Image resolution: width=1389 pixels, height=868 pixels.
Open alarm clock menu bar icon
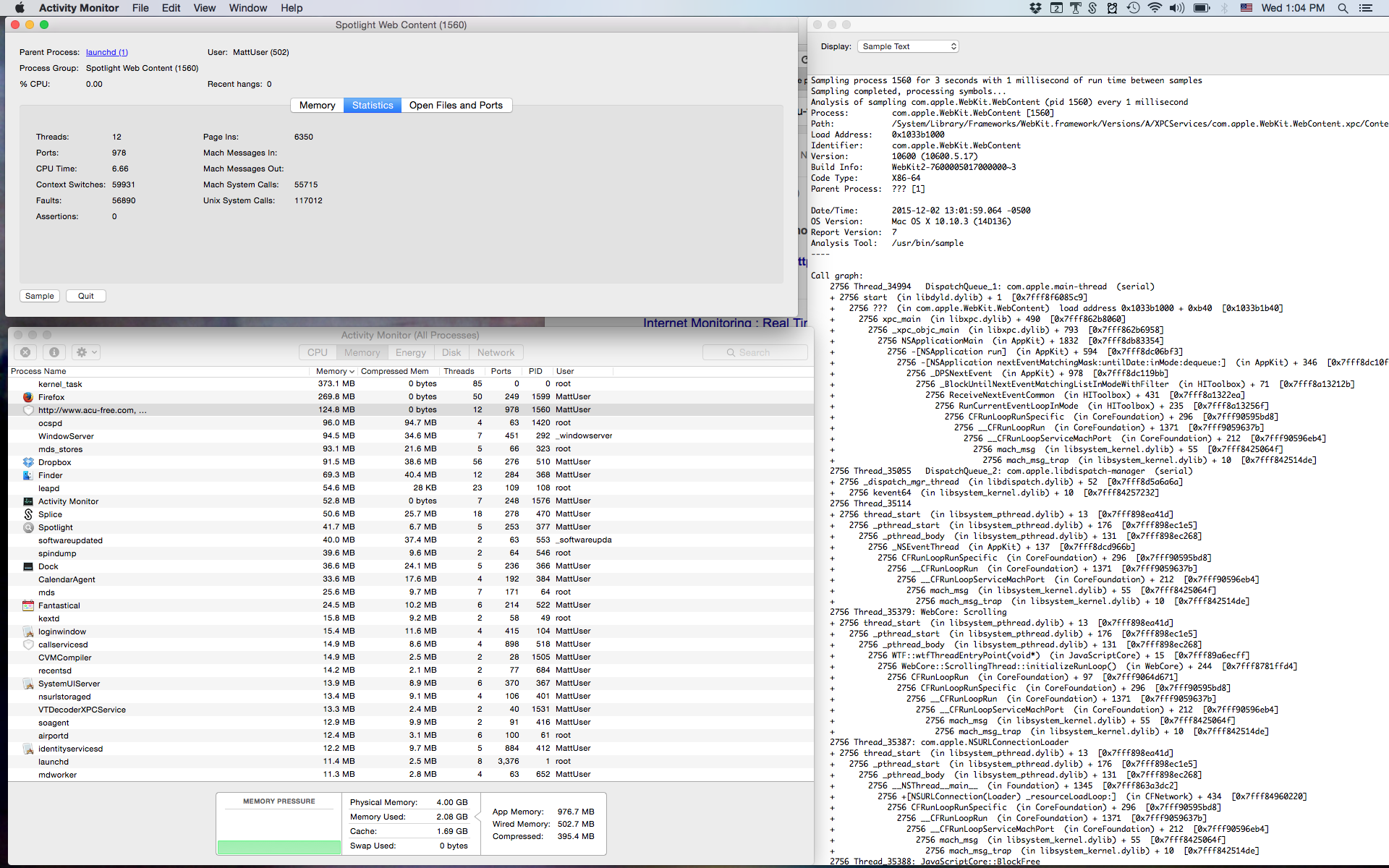click(1112, 8)
